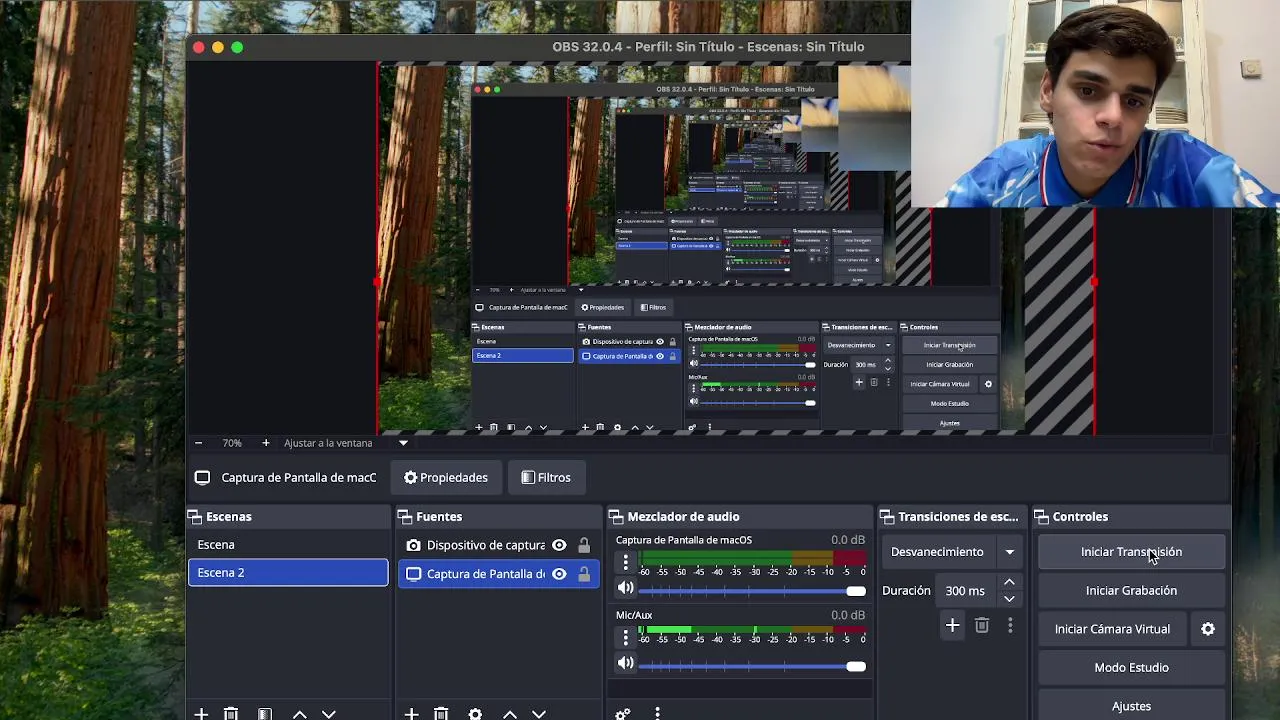
Task: Adjust Mic/Aux volume slider
Action: pyautogui.click(x=752, y=666)
